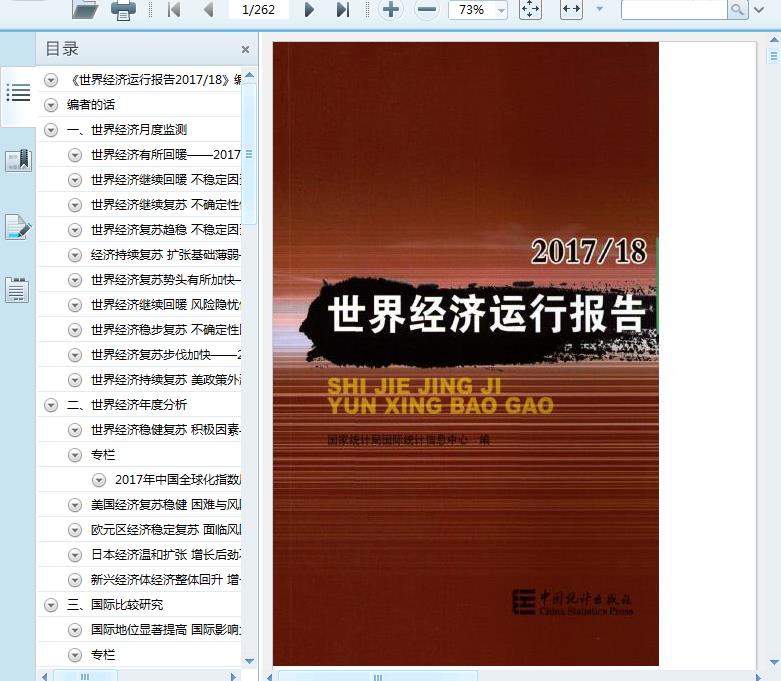The image size is (781, 681).
Task: Collapse 《世界经济运行报告2017/18》 entry
Action: tap(51, 80)
